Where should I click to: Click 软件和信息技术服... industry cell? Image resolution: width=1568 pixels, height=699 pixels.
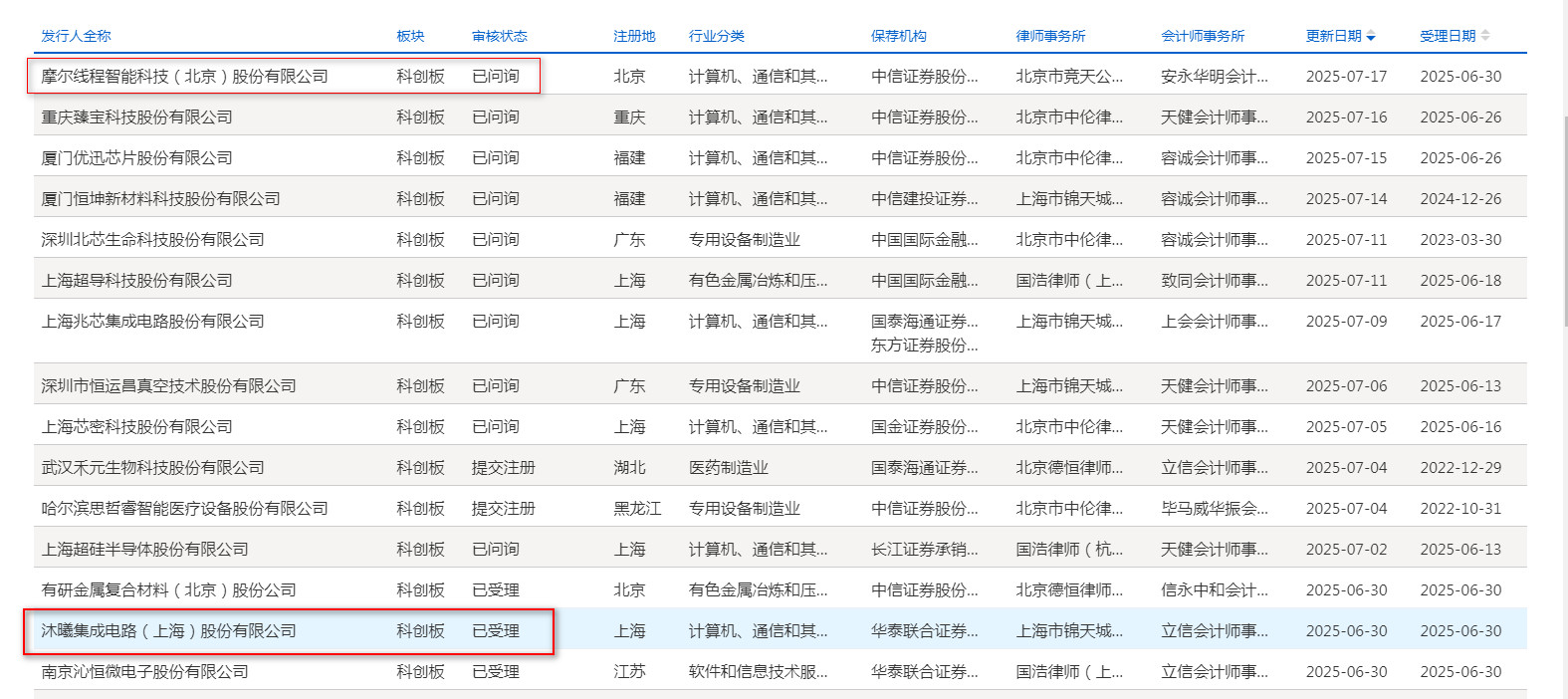(x=759, y=672)
